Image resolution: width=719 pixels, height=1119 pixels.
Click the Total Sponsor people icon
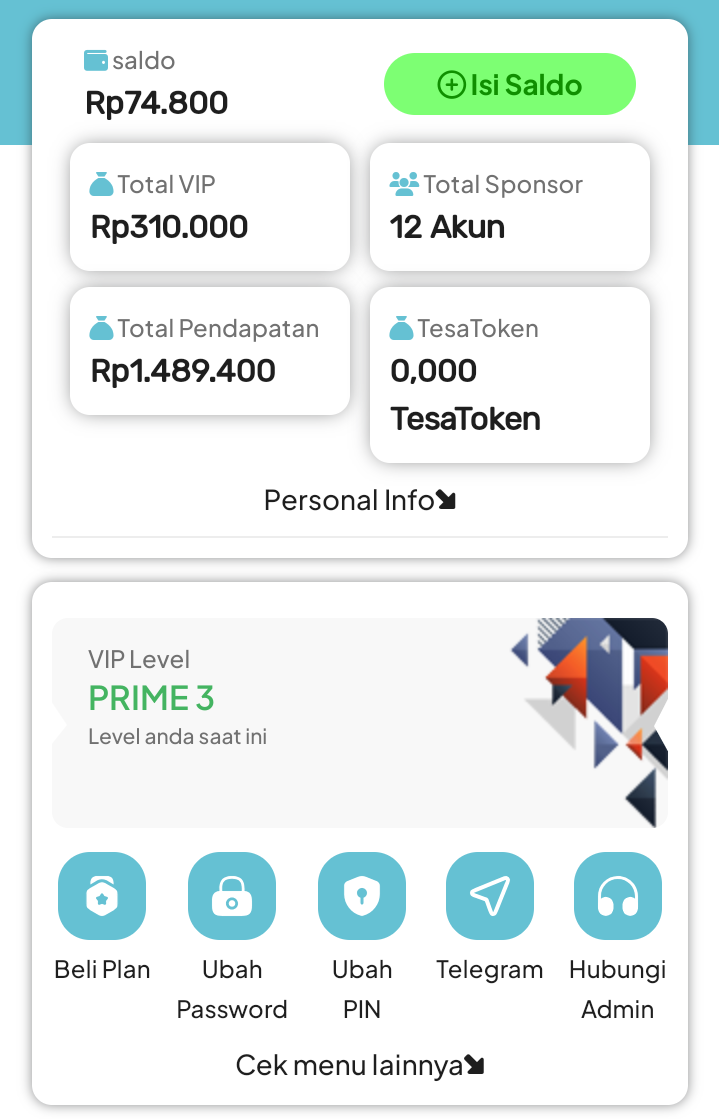(404, 185)
